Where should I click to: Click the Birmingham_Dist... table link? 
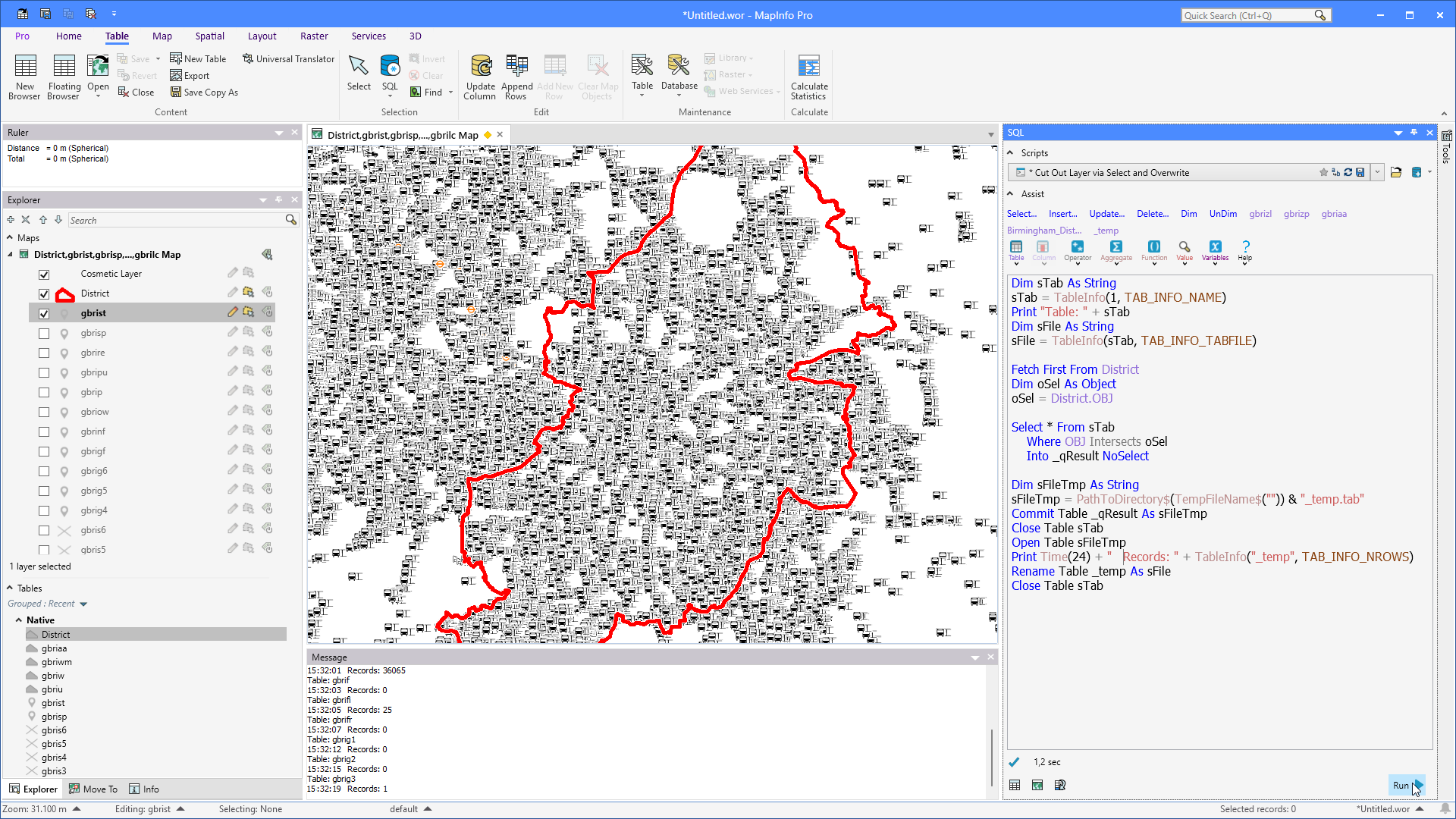(x=1044, y=231)
